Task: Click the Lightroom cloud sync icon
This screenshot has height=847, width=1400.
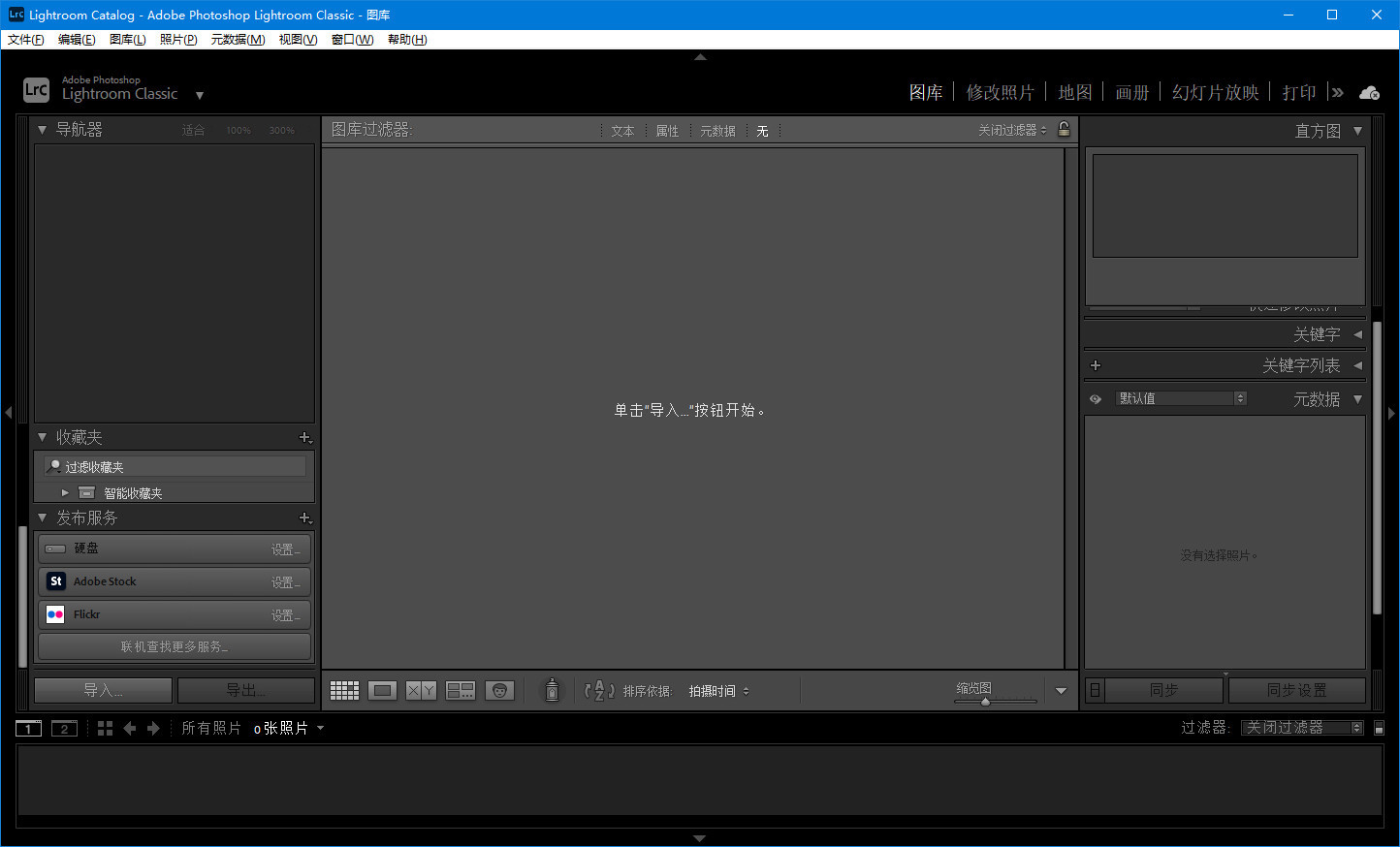Action: [1369, 92]
